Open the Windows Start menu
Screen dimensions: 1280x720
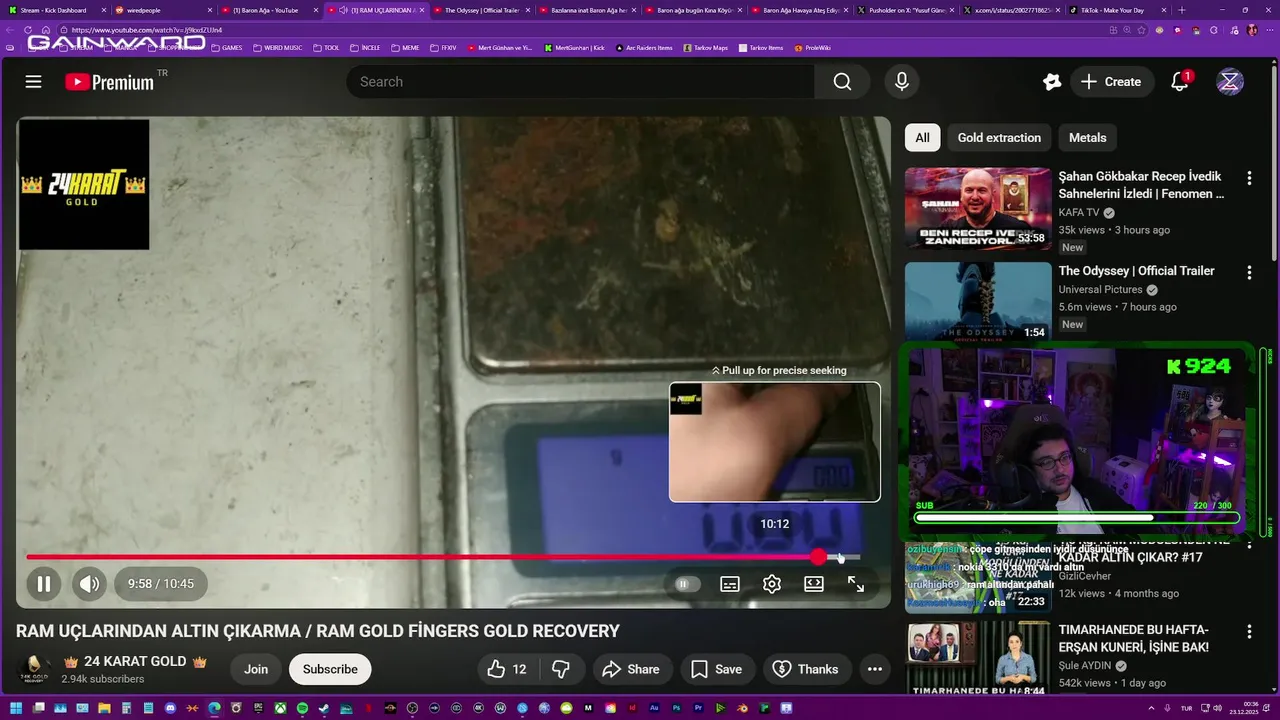coord(16,708)
